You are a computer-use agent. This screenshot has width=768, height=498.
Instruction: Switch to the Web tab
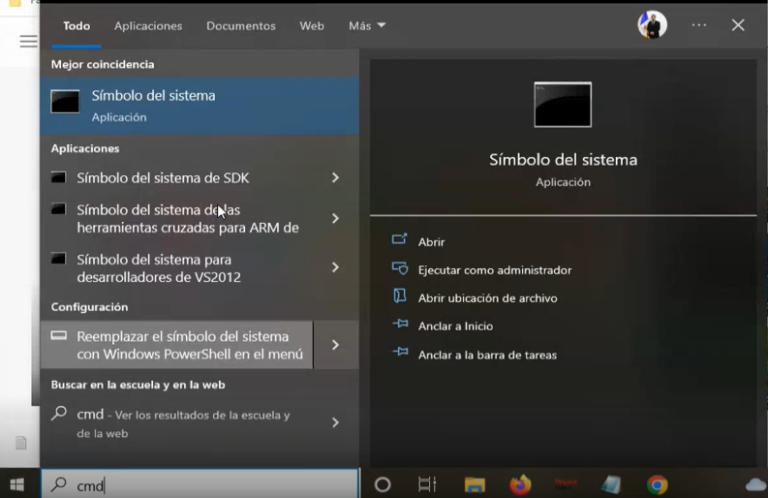coord(312,26)
